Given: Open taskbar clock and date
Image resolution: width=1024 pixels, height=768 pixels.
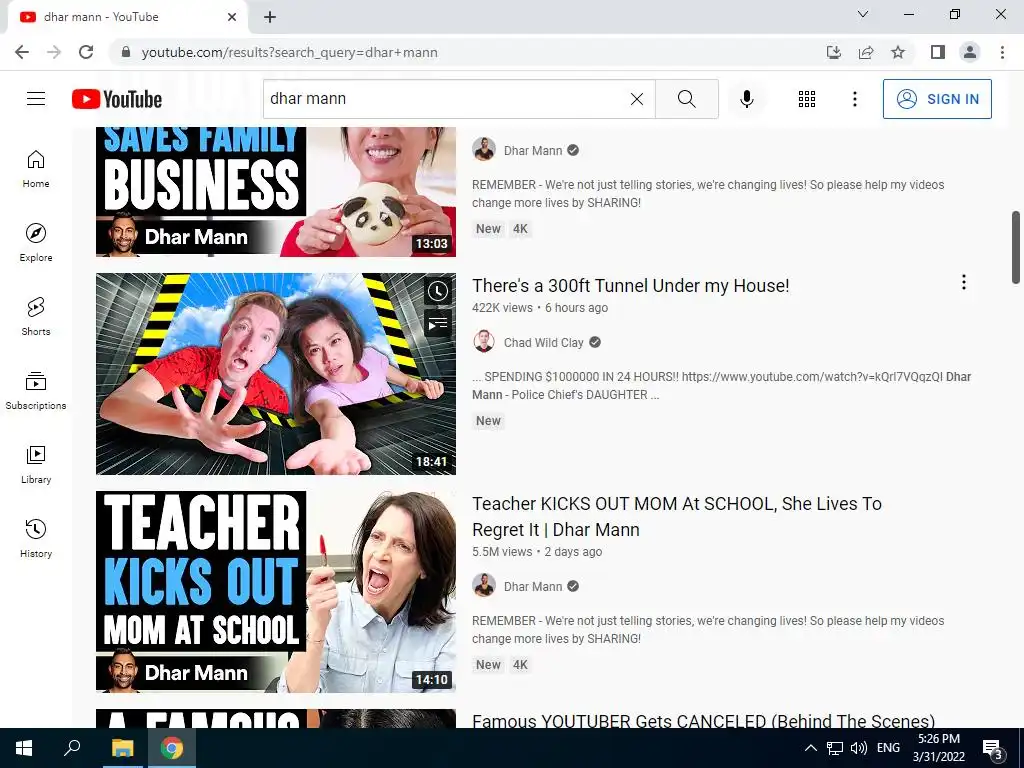Looking at the screenshot, I should (938, 748).
